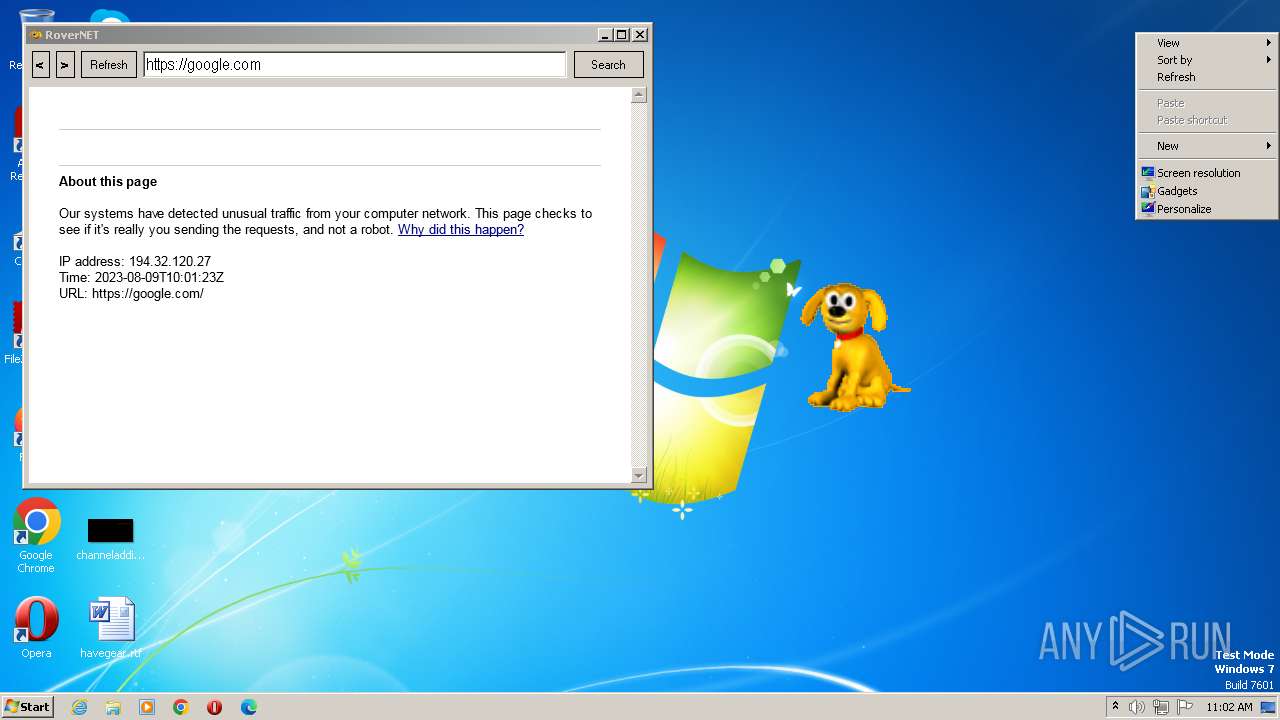Click the 11:02 AM system clock
This screenshot has width=1280, height=720.
click(1229, 707)
